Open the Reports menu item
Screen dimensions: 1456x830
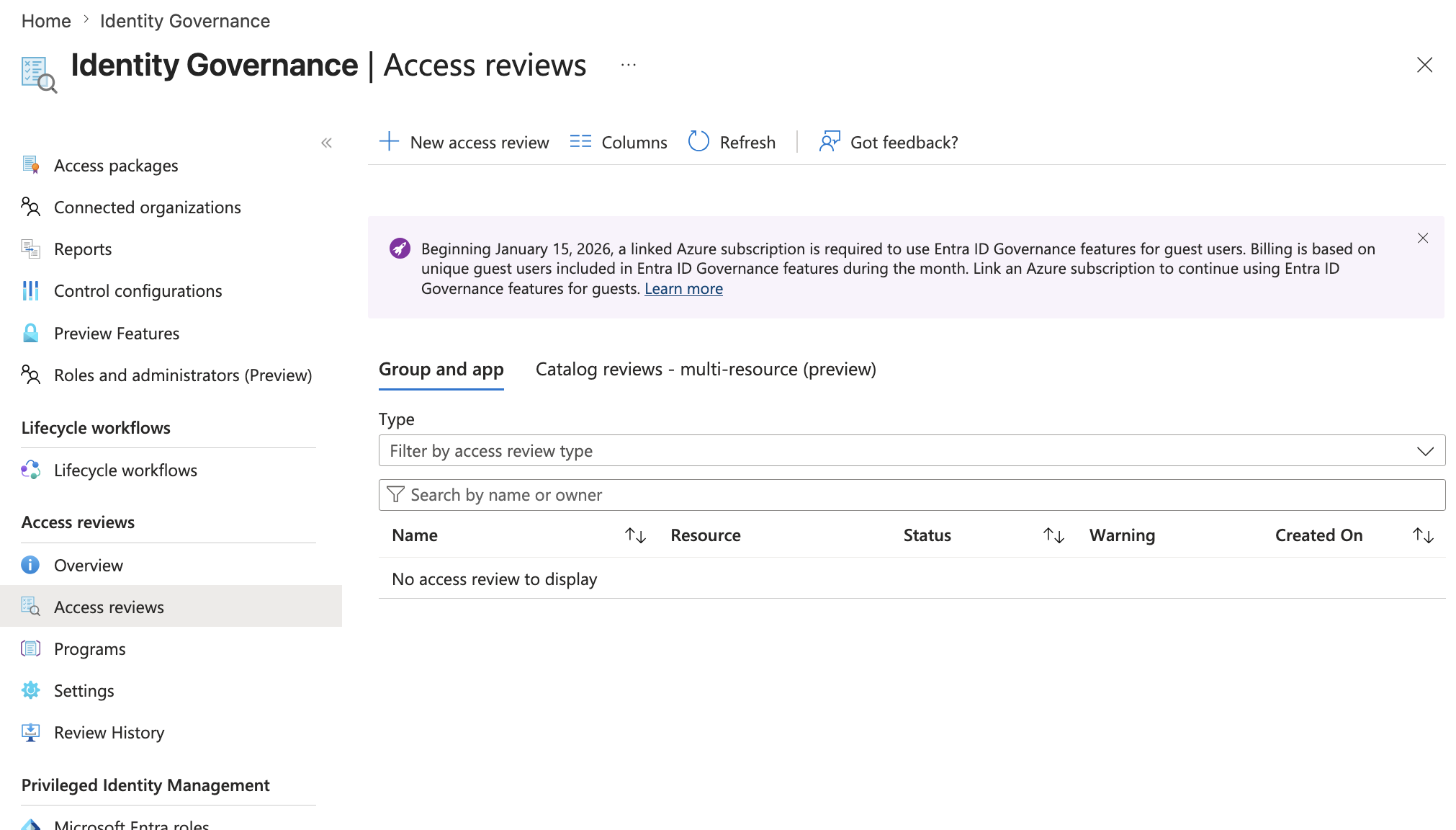pos(83,249)
